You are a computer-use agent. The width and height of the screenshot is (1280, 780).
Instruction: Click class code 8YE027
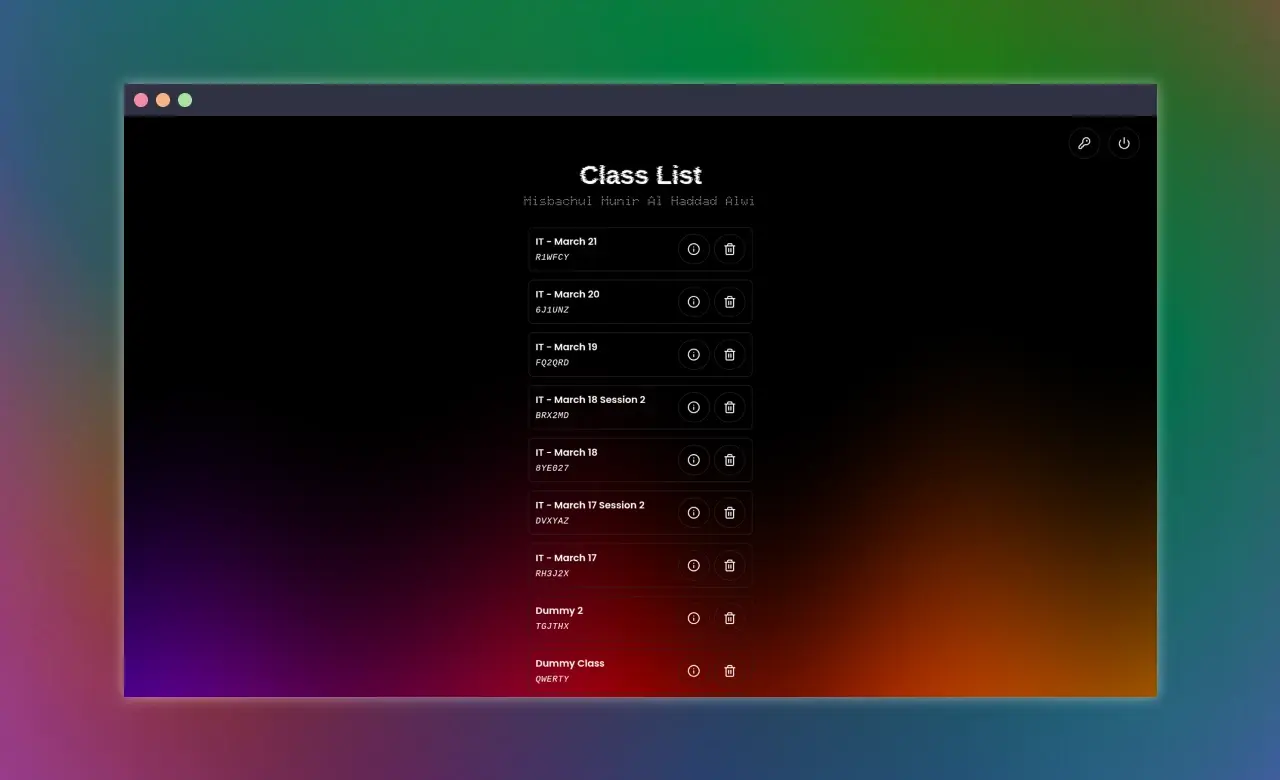tap(552, 468)
